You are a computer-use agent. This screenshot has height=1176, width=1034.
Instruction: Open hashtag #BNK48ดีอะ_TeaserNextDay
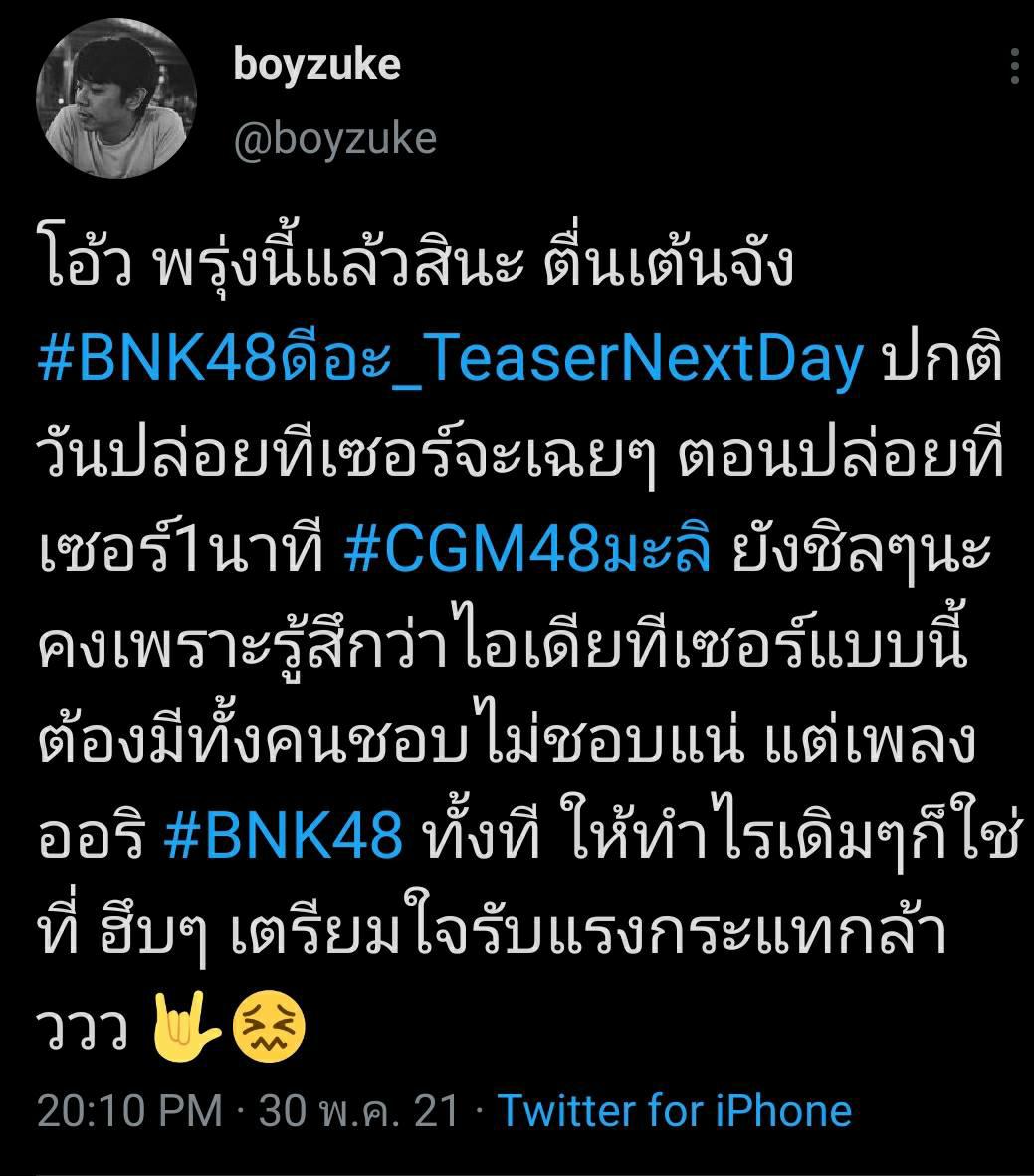tap(450, 360)
